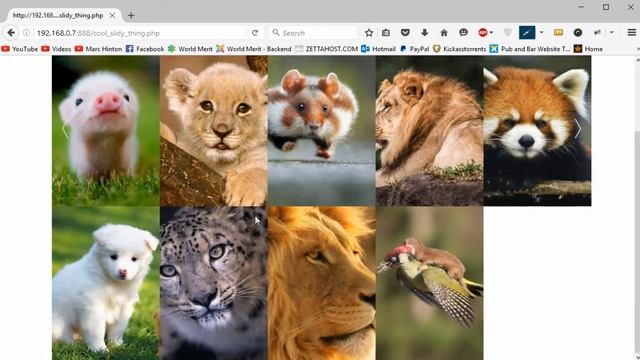Click the yellow card toolbar icon

pos(558,33)
